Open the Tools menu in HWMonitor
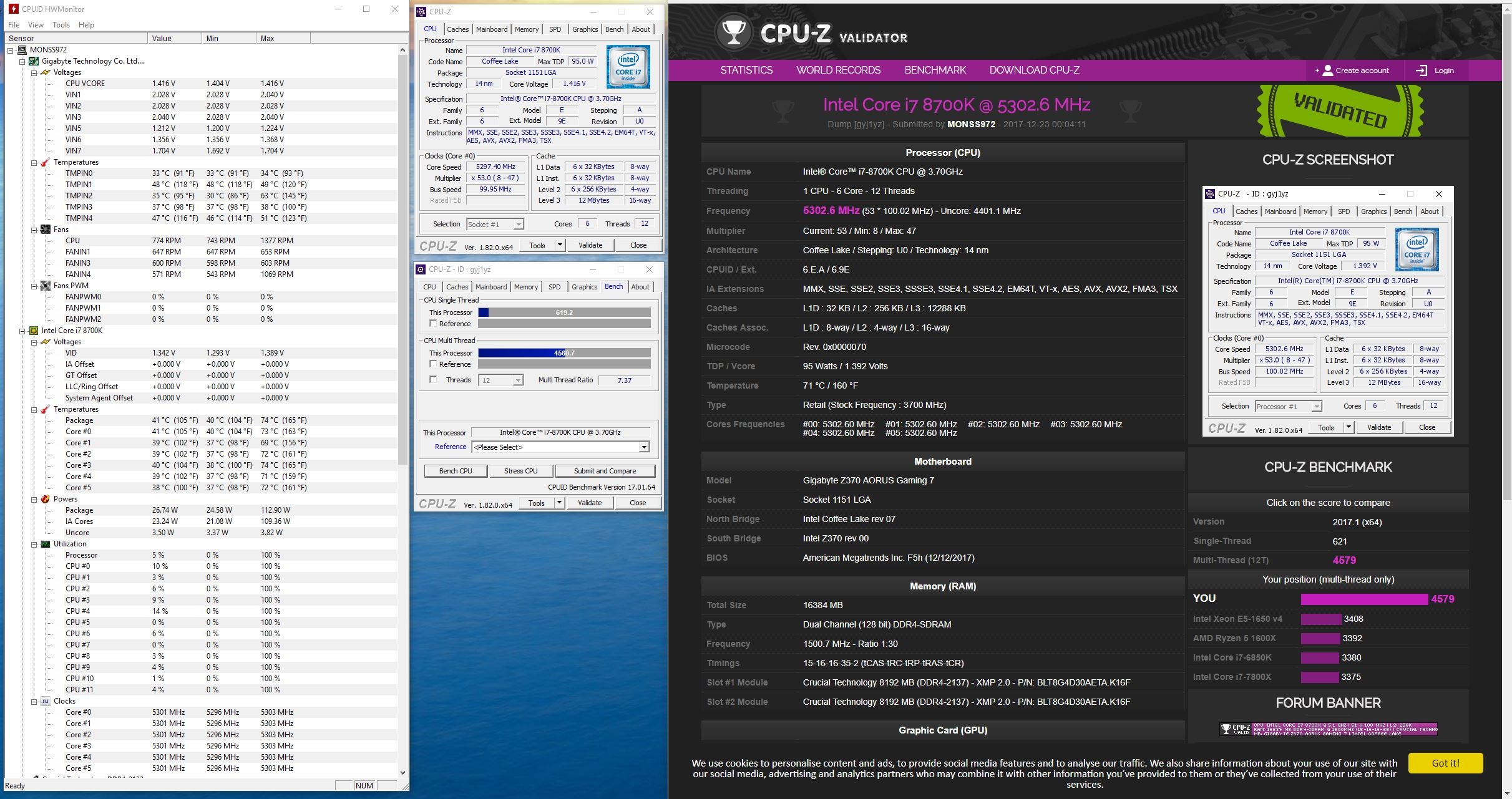 click(61, 25)
